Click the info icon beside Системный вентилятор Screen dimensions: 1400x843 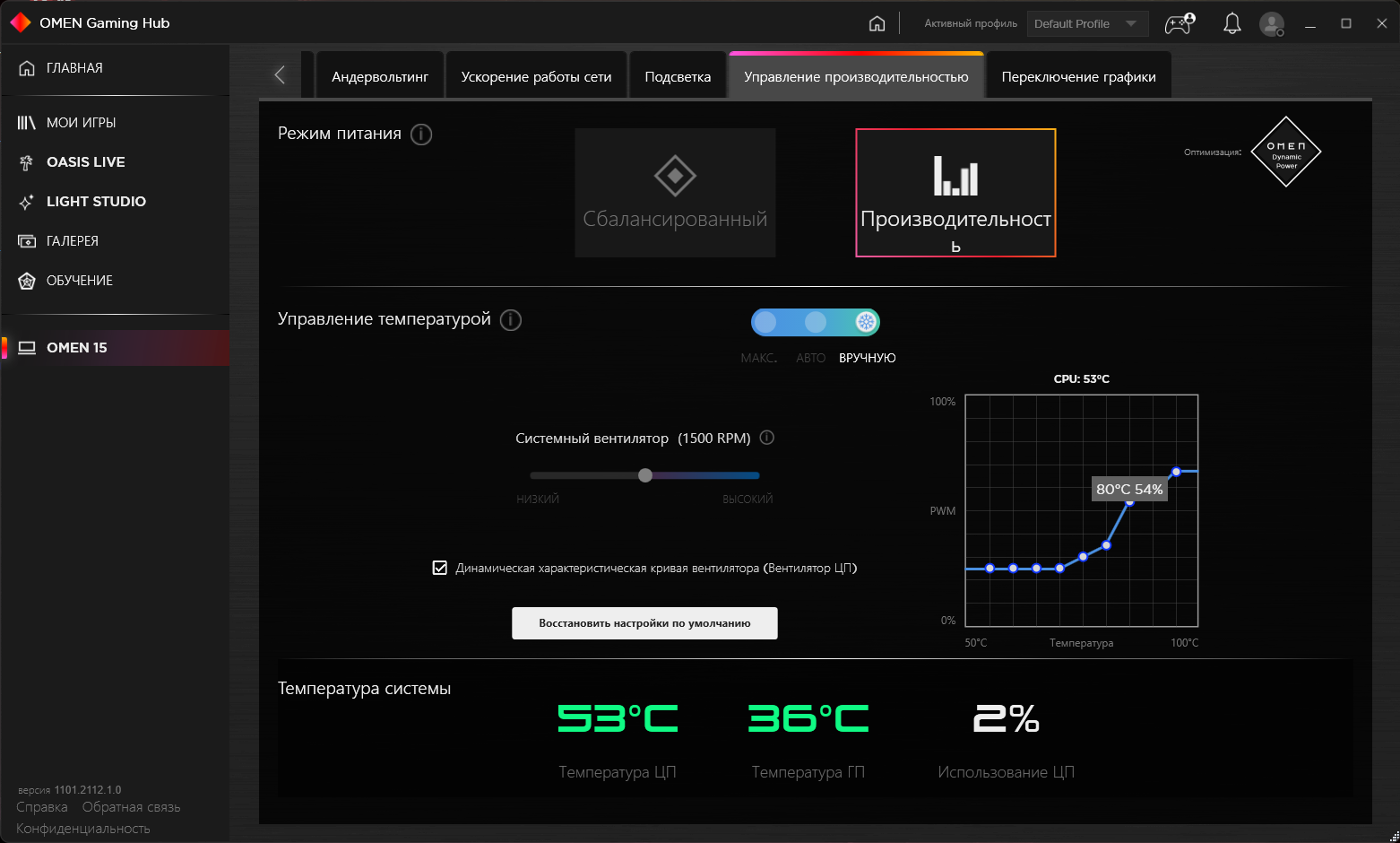767,438
